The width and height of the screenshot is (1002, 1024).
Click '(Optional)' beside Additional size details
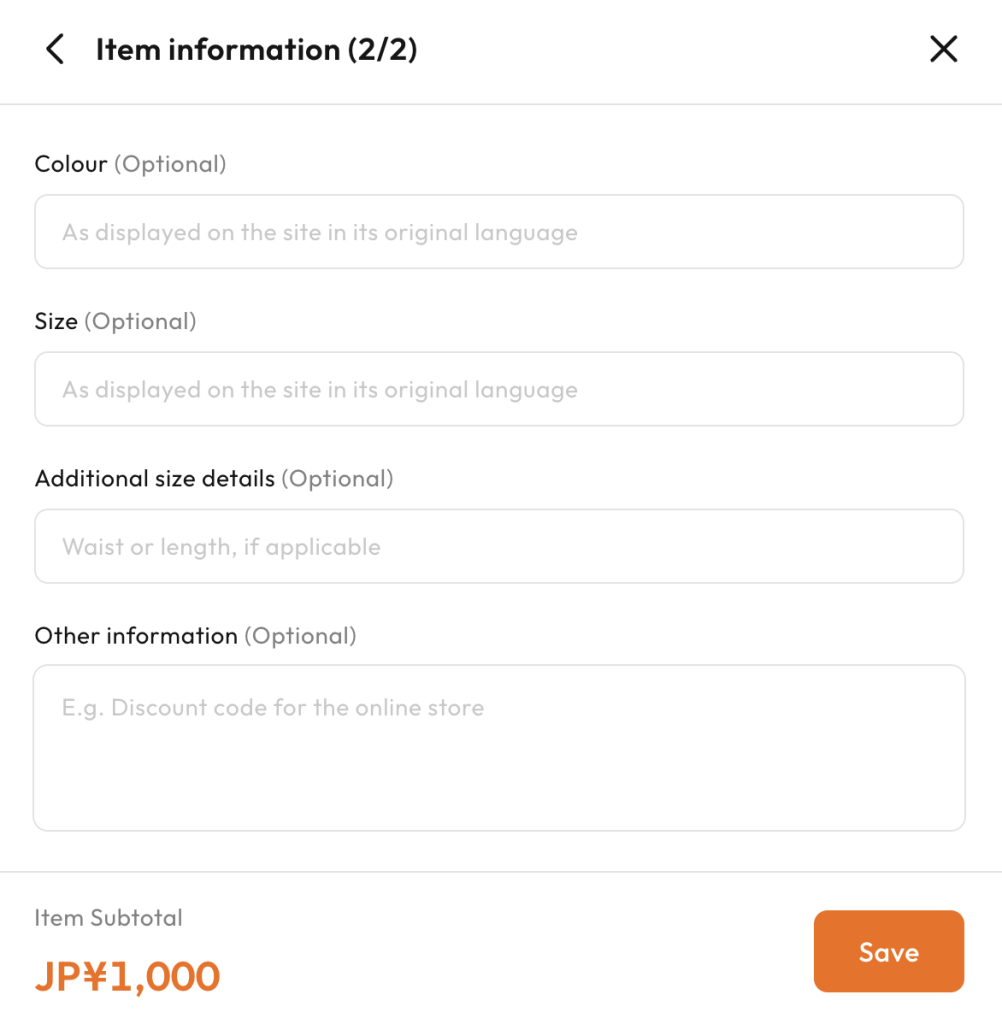(x=337, y=479)
